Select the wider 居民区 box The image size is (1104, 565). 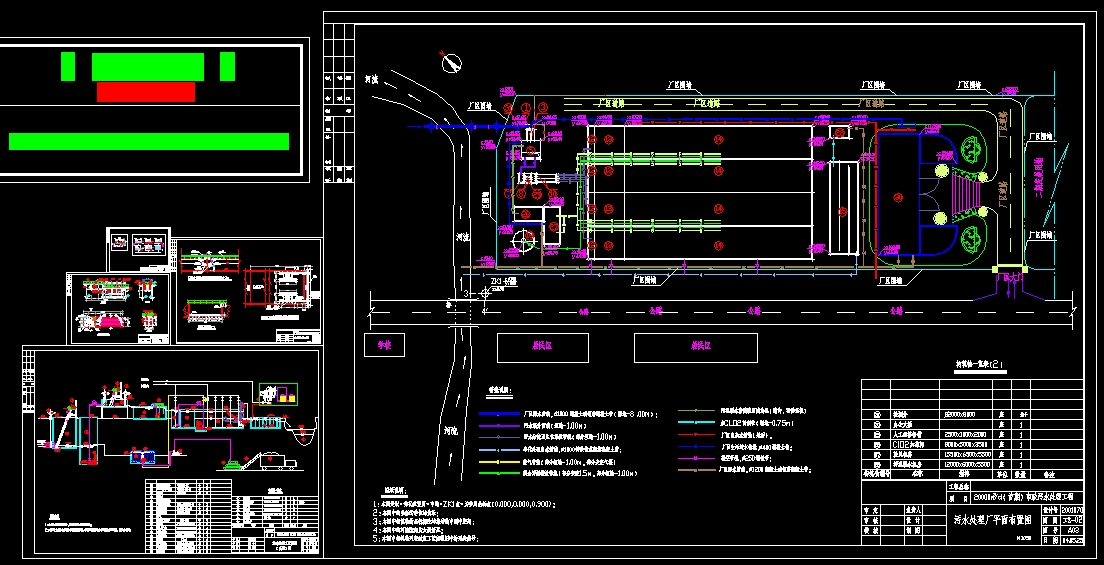pyautogui.click(x=696, y=347)
